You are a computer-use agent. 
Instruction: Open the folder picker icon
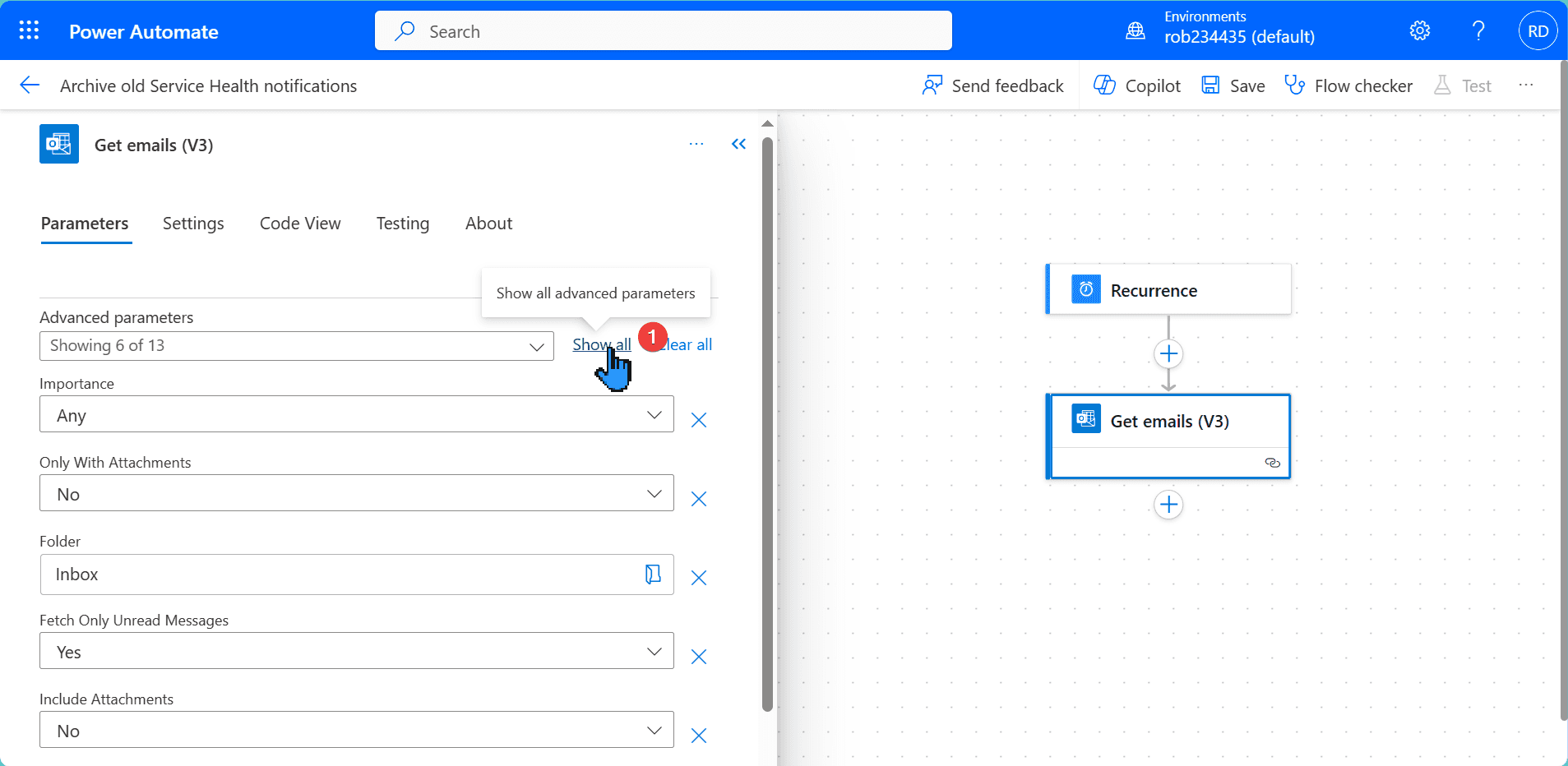coord(653,574)
